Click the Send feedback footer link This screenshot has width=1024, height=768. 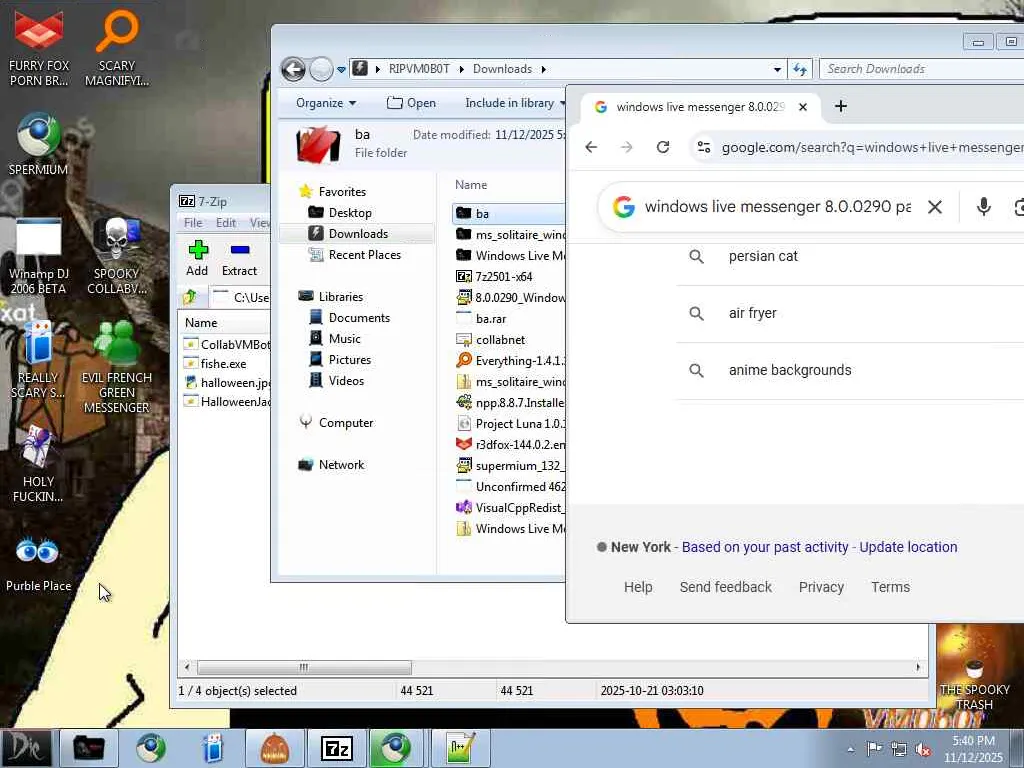[x=726, y=587]
